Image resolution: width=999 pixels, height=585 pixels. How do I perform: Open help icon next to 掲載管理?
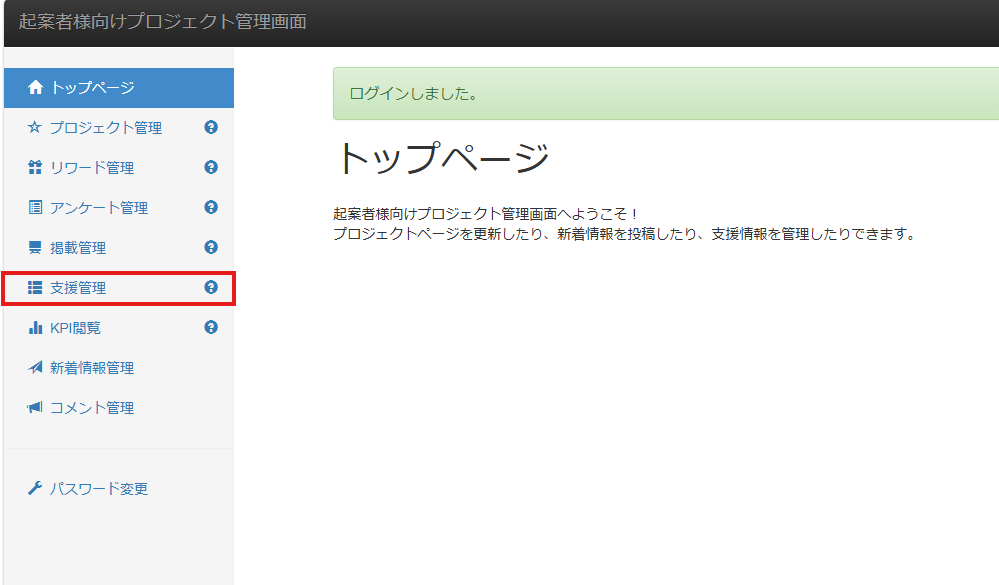click(x=211, y=247)
